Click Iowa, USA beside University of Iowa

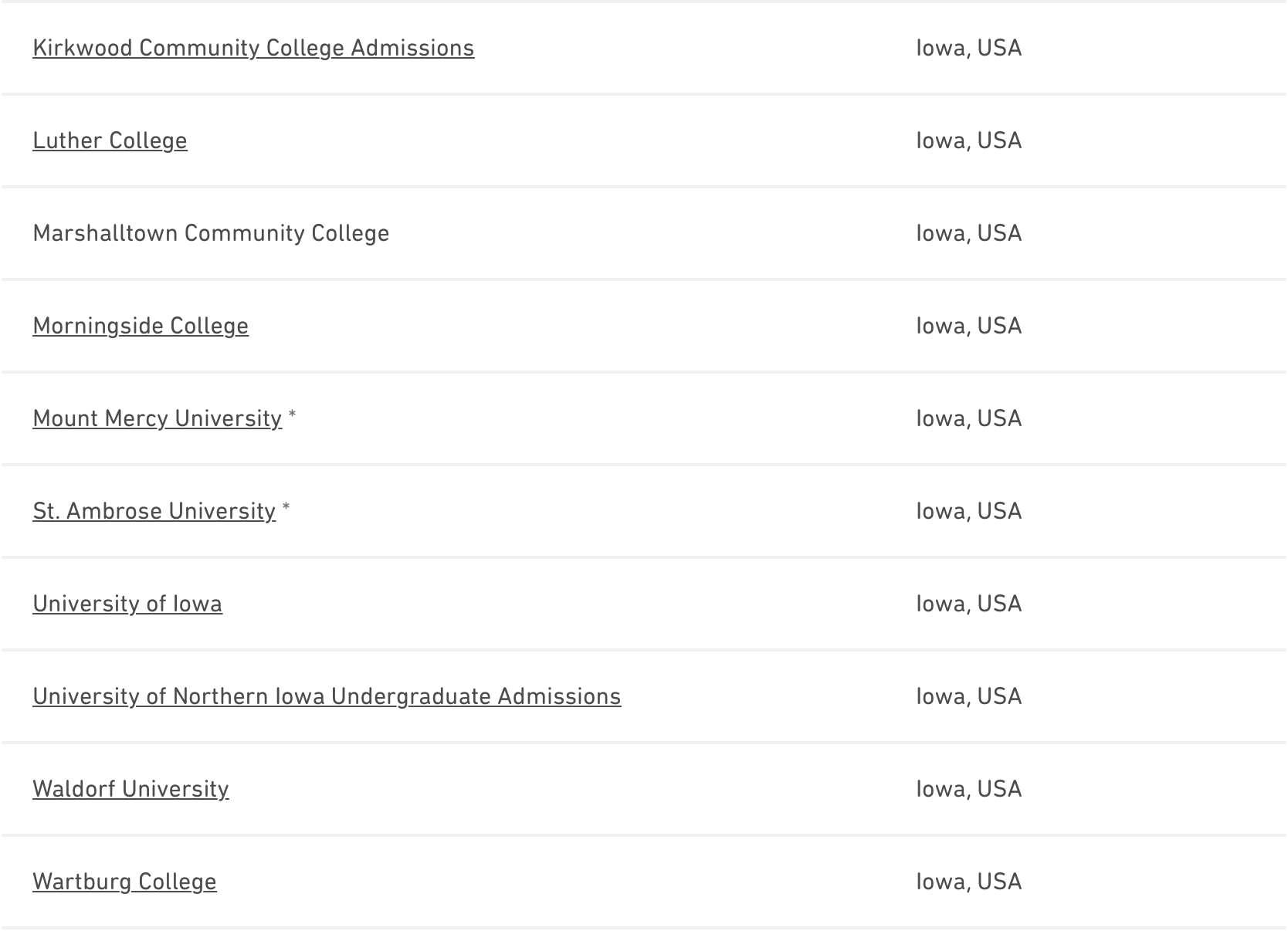click(968, 604)
